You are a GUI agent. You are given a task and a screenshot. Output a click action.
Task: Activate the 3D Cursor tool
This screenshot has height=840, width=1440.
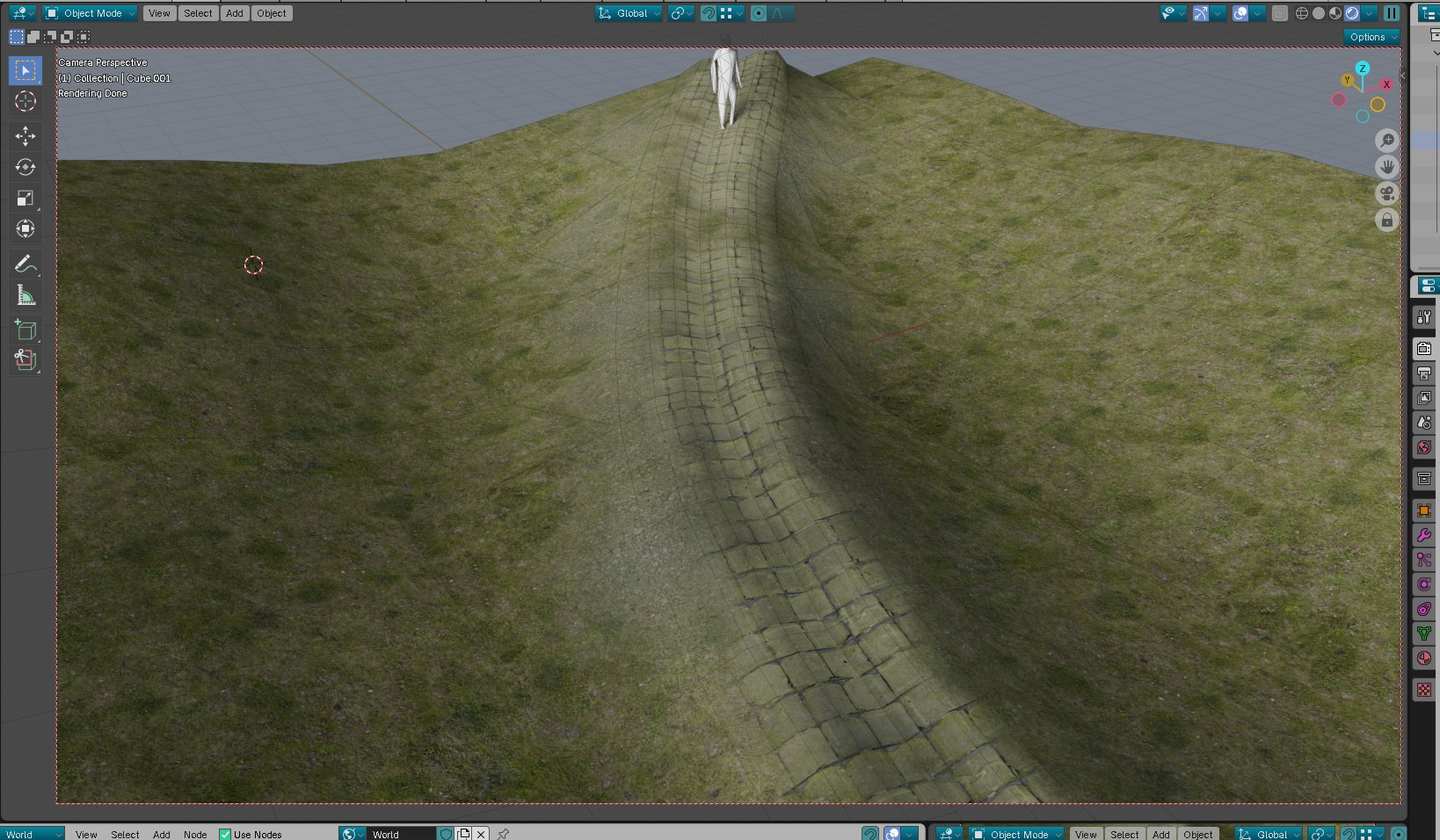(x=25, y=101)
